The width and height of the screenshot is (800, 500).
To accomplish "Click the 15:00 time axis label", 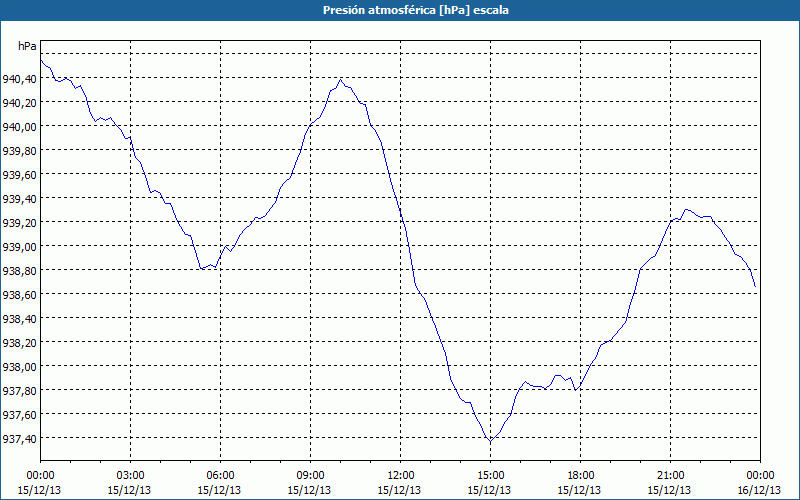I will (490, 476).
